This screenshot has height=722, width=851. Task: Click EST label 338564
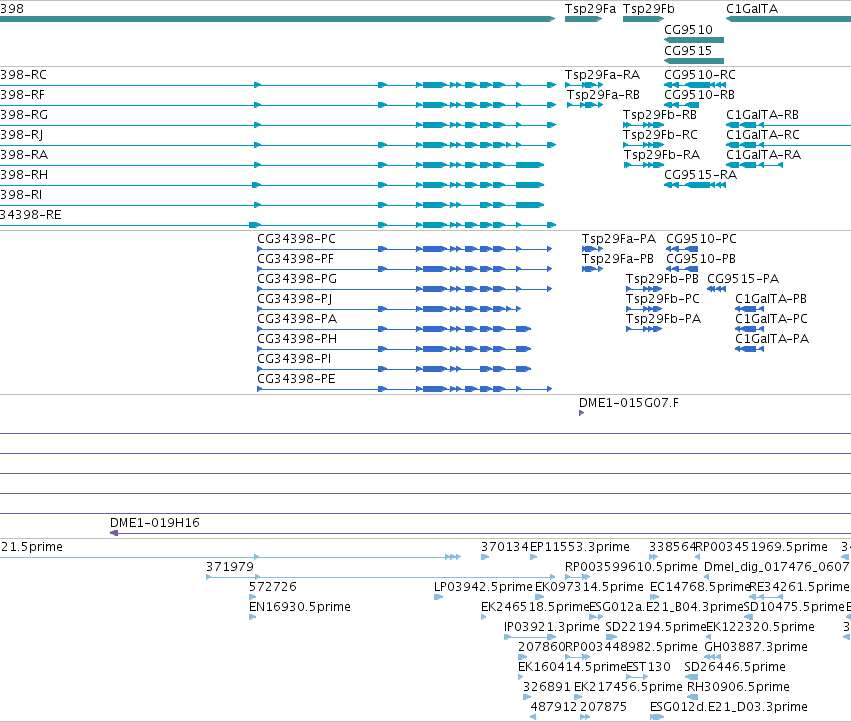(672, 547)
